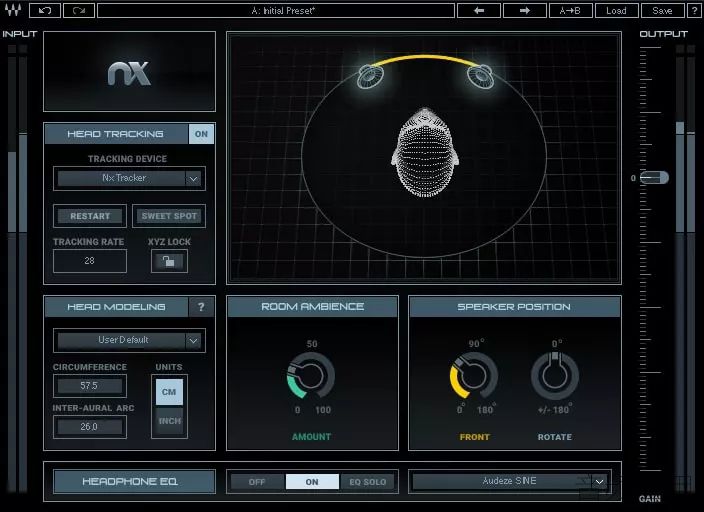Click Load in the top bar
This screenshot has height=512, width=704.
[x=616, y=10]
